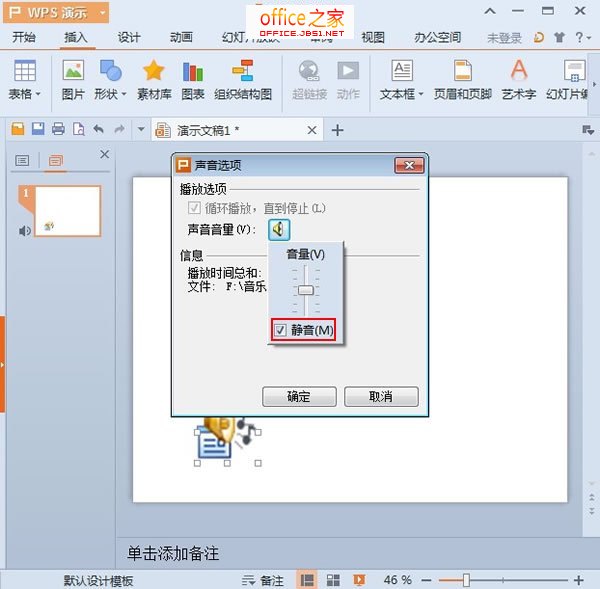Click the 46 % zoom level text
600x589 pixels.
(398, 580)
